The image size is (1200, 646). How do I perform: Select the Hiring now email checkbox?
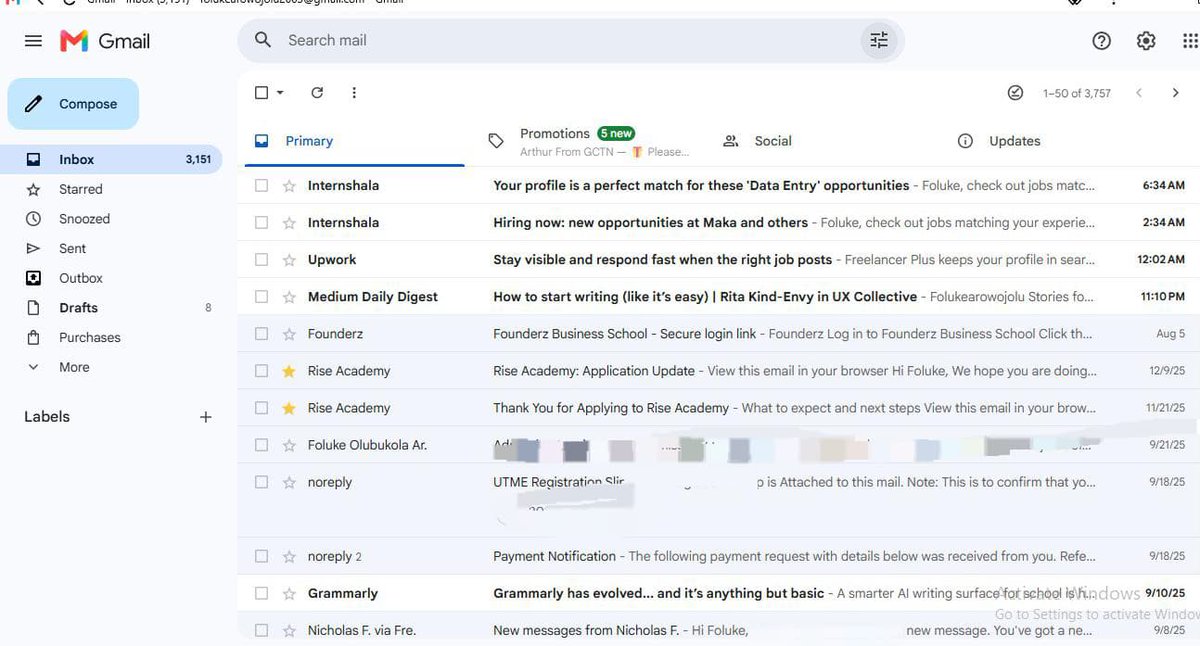pyautogui.click(x=261, y=223)
